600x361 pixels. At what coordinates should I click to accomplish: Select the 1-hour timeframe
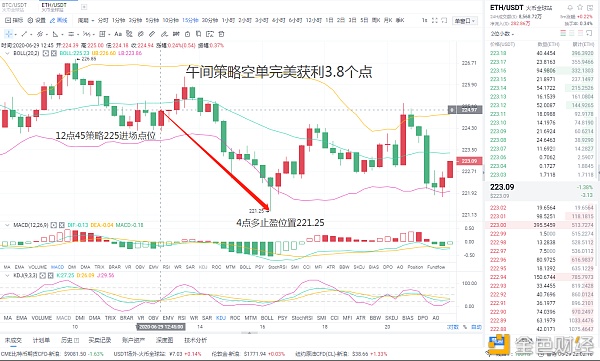pos(228,20)
